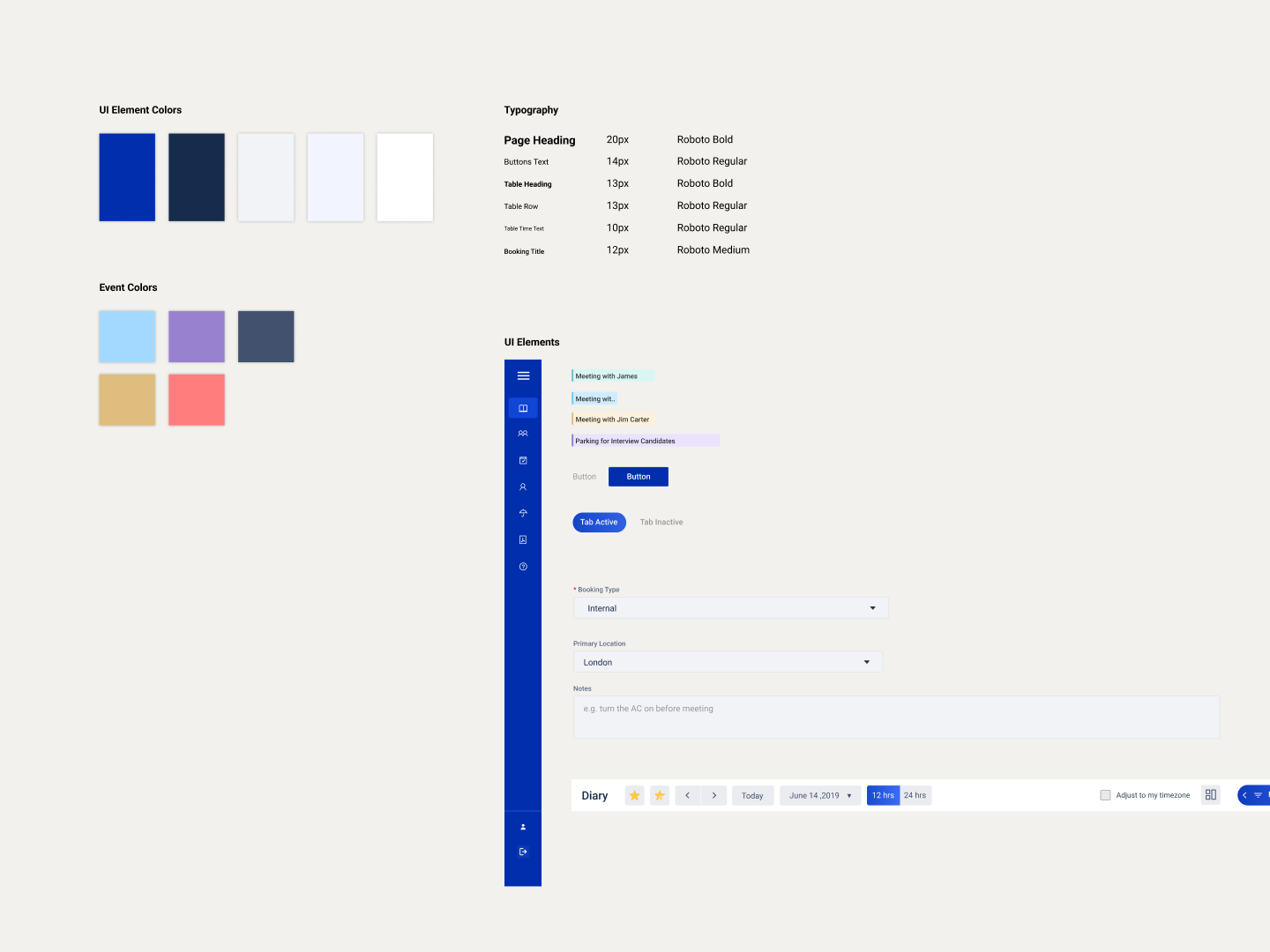This screenshot has height=952, width=1270.
Task: Click the grey text-only Button
Action: click(x=585, y=477)
